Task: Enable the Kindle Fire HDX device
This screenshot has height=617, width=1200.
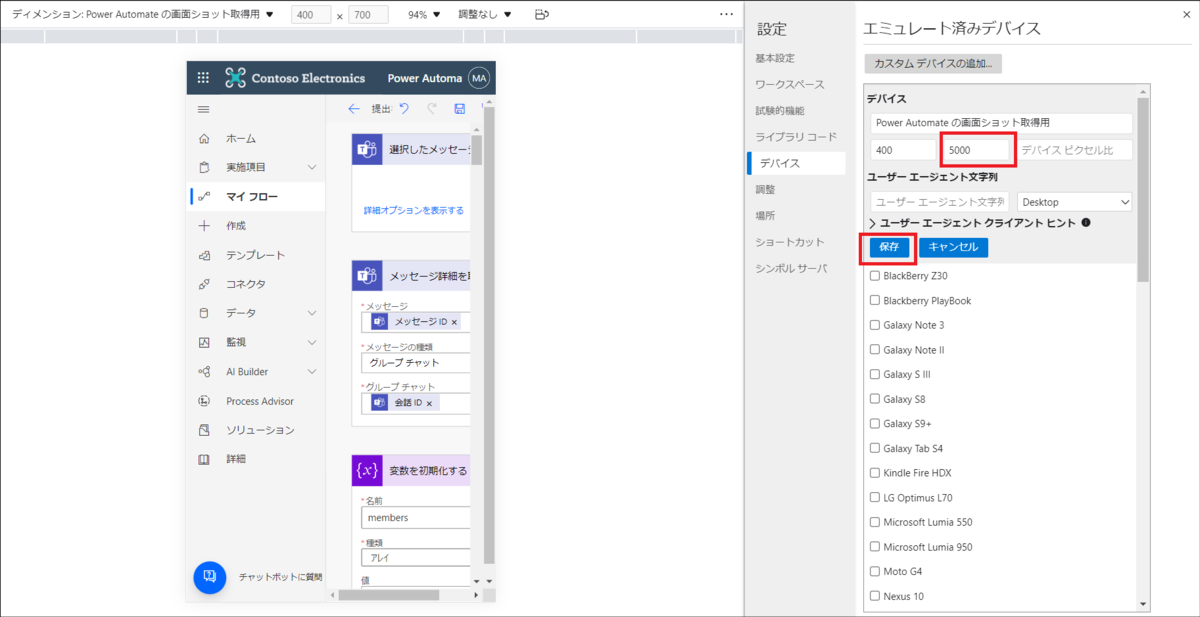Action: coord(875,473)
